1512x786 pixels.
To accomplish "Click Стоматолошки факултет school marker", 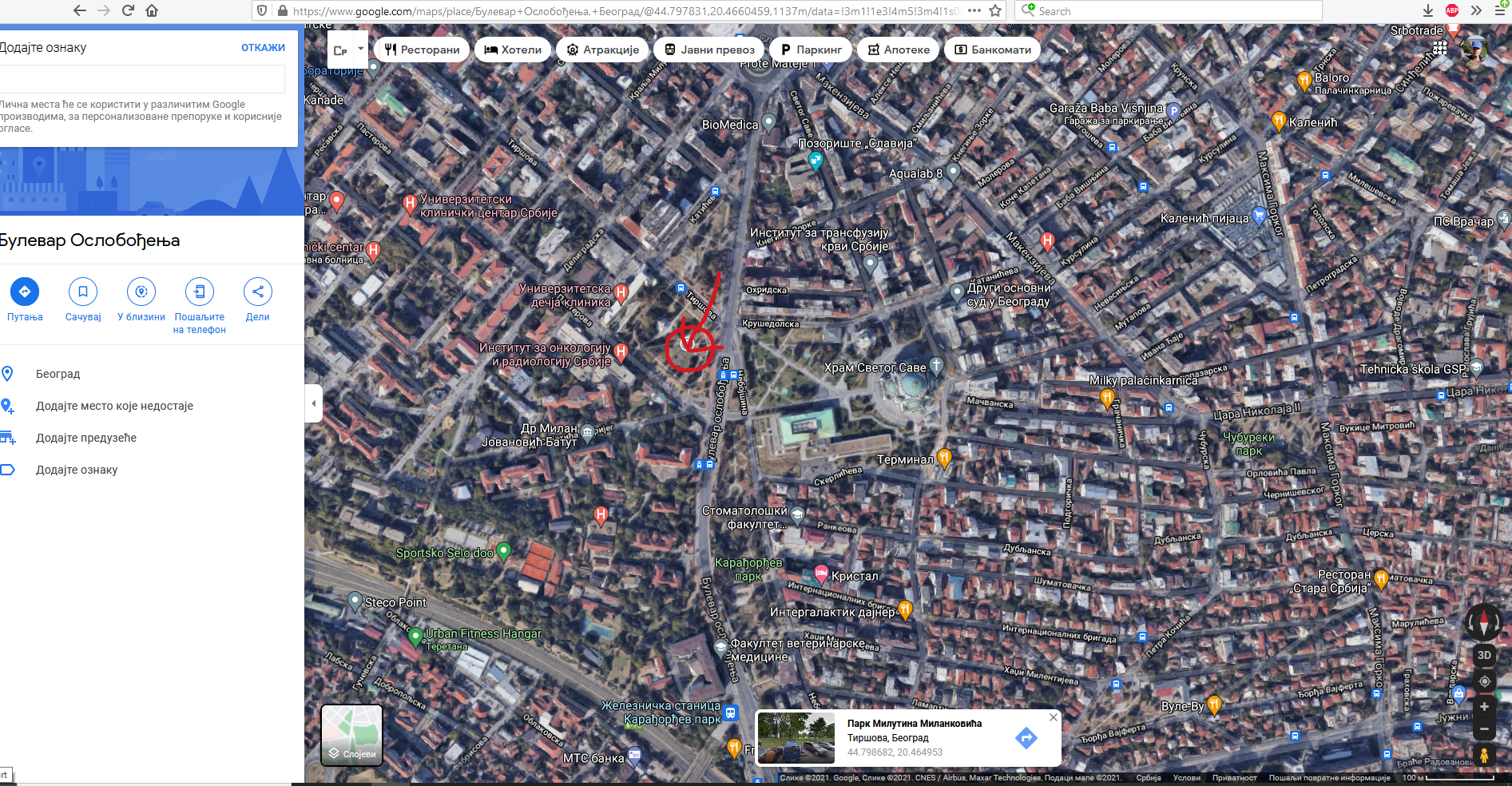I will tap(797, 515).
